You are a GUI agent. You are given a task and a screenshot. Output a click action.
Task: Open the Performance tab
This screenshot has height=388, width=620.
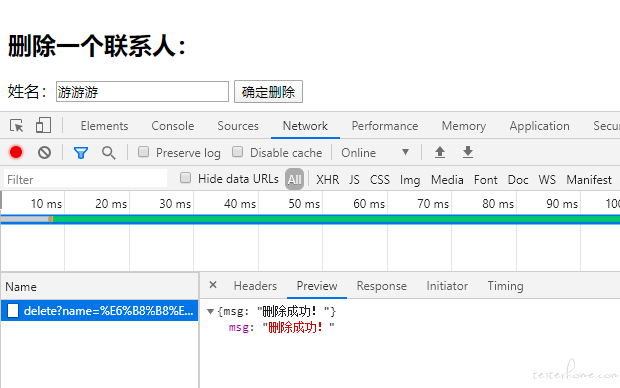[x=385, y=126]
